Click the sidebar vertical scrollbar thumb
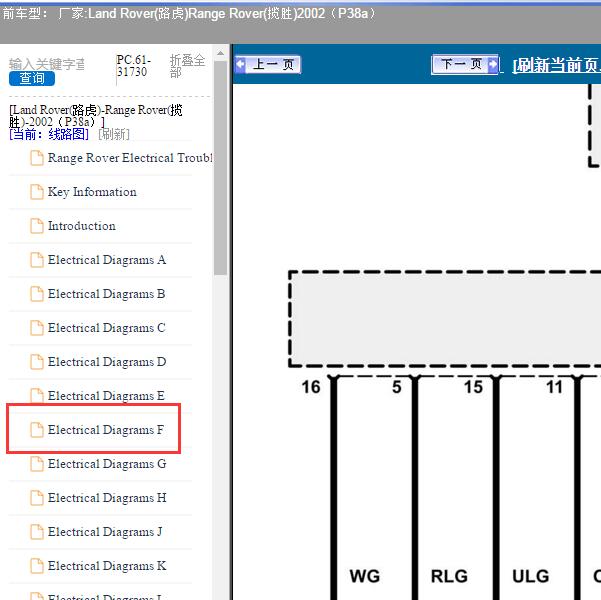 (220, 168)
